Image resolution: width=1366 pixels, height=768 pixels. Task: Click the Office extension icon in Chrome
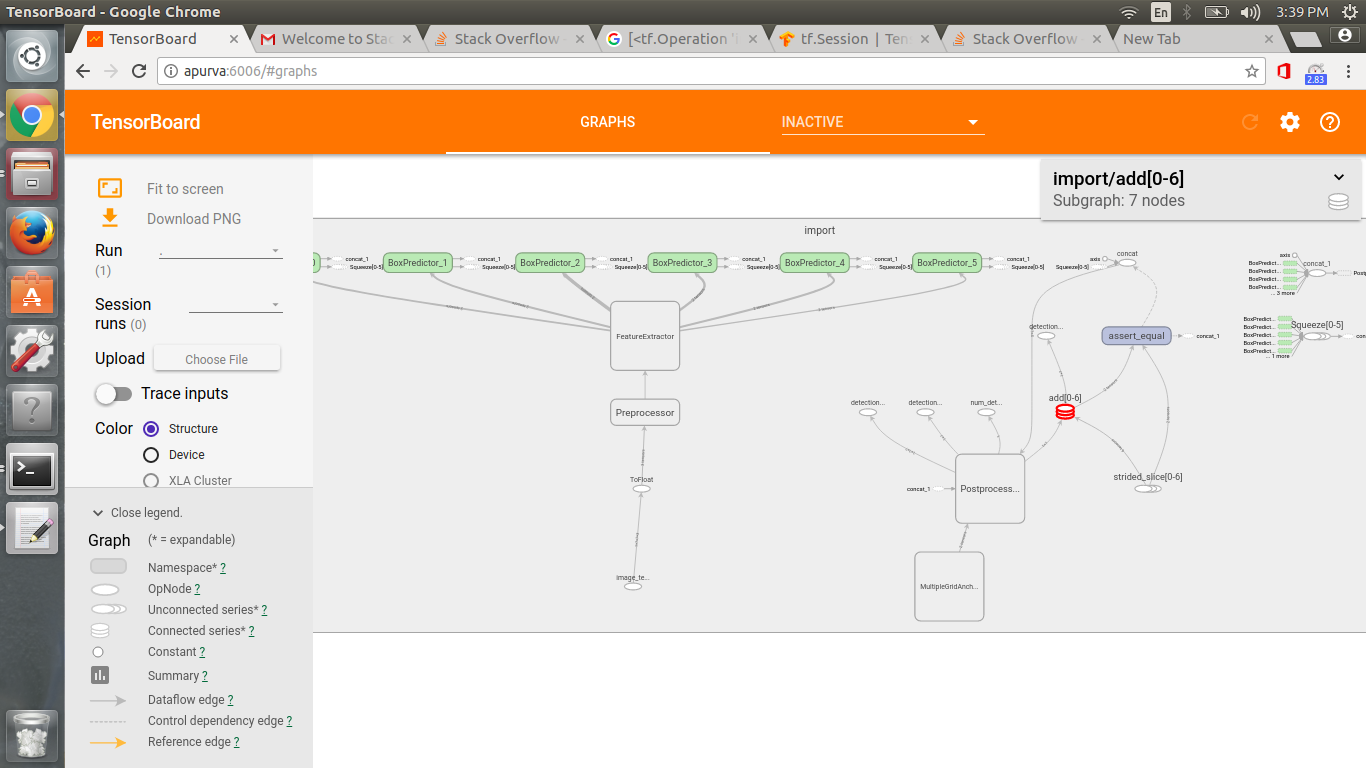click(1285, 71)
